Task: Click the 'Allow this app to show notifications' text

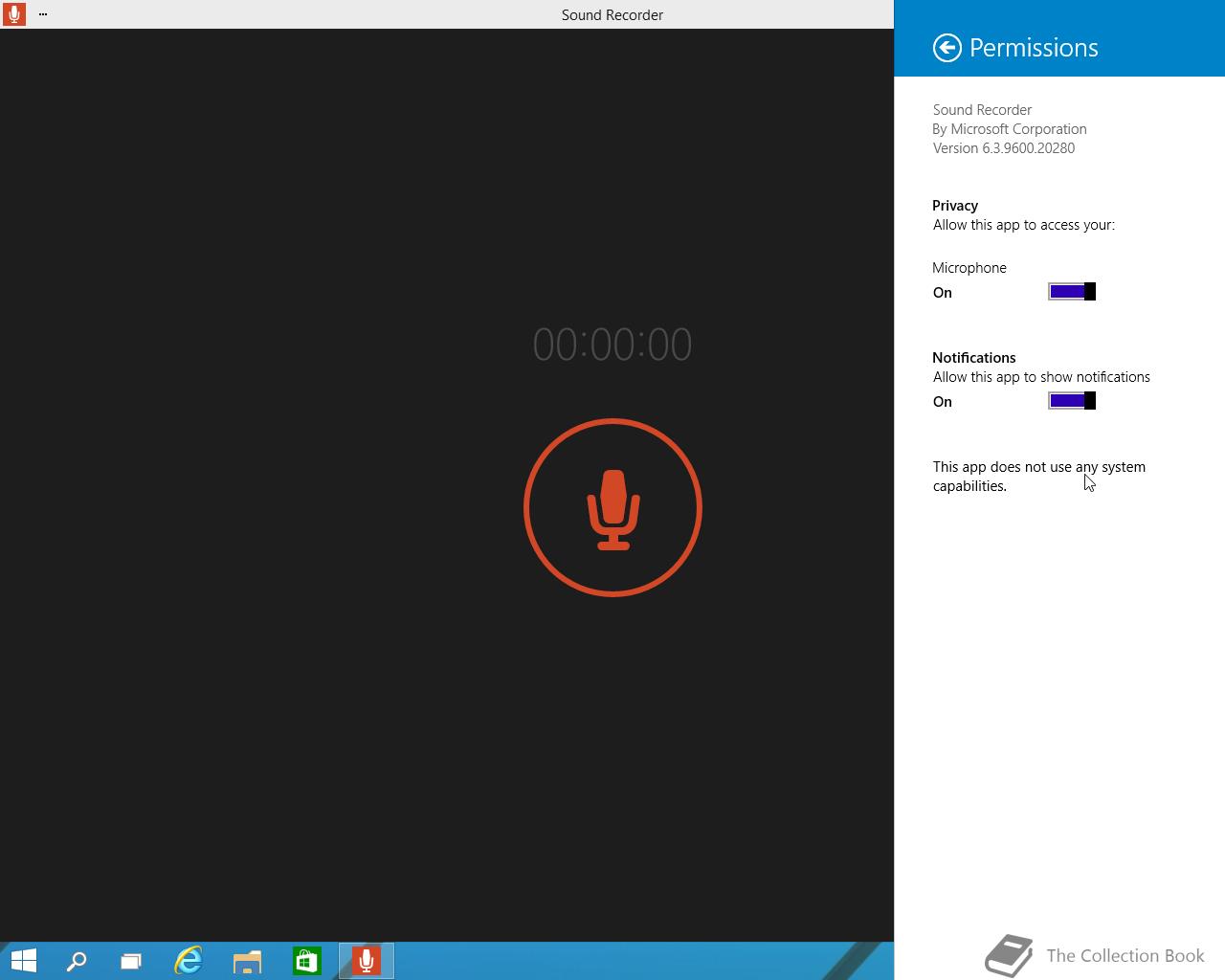Action: tap(1041, 377)
